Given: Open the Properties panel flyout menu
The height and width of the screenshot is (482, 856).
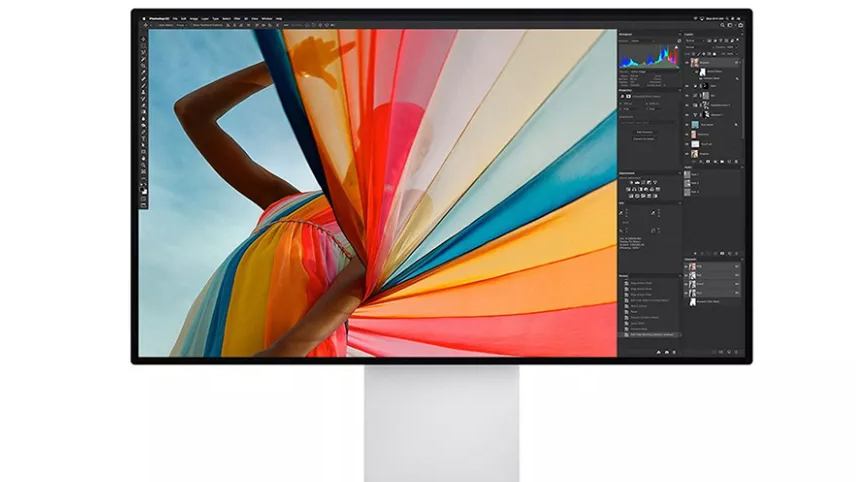Looking at the screenshot, I should coord(680,90).
